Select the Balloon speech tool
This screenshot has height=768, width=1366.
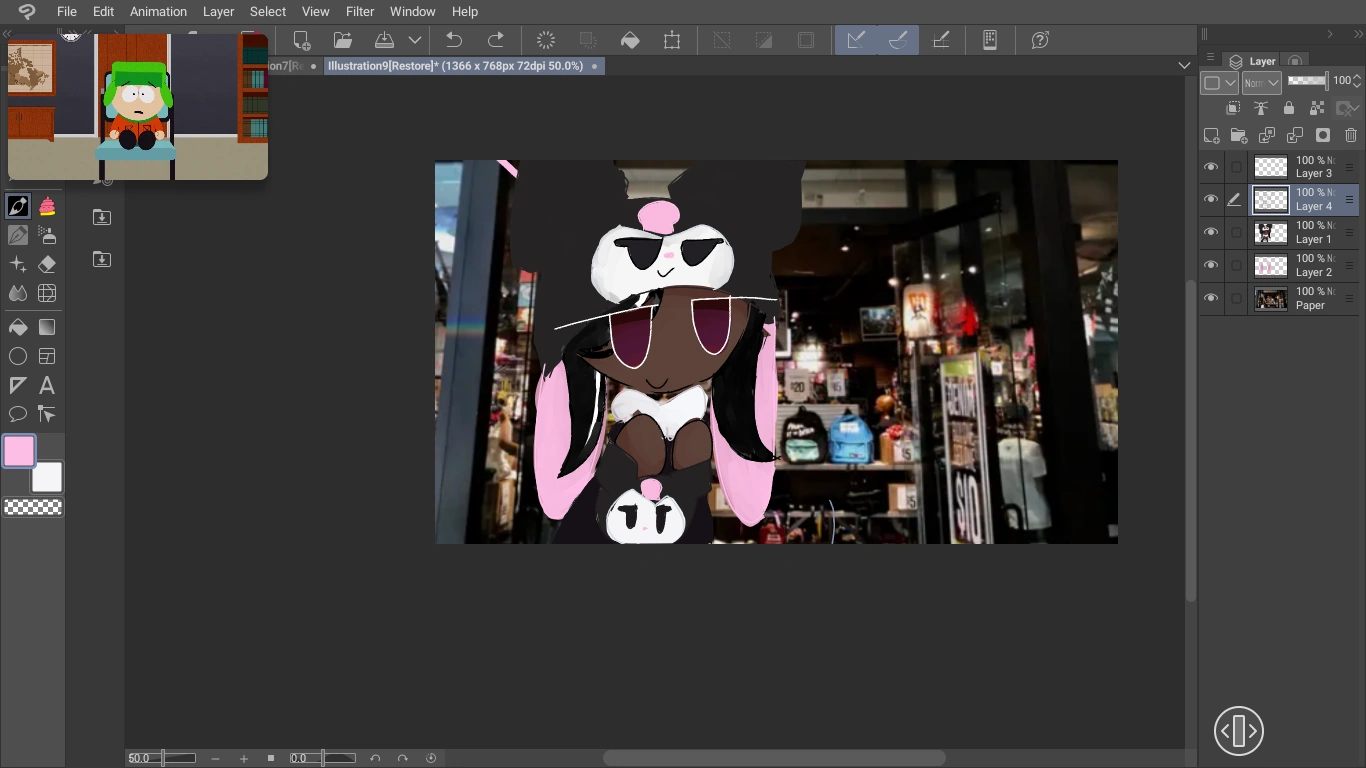pyautogui.click(x=18, y=414)
